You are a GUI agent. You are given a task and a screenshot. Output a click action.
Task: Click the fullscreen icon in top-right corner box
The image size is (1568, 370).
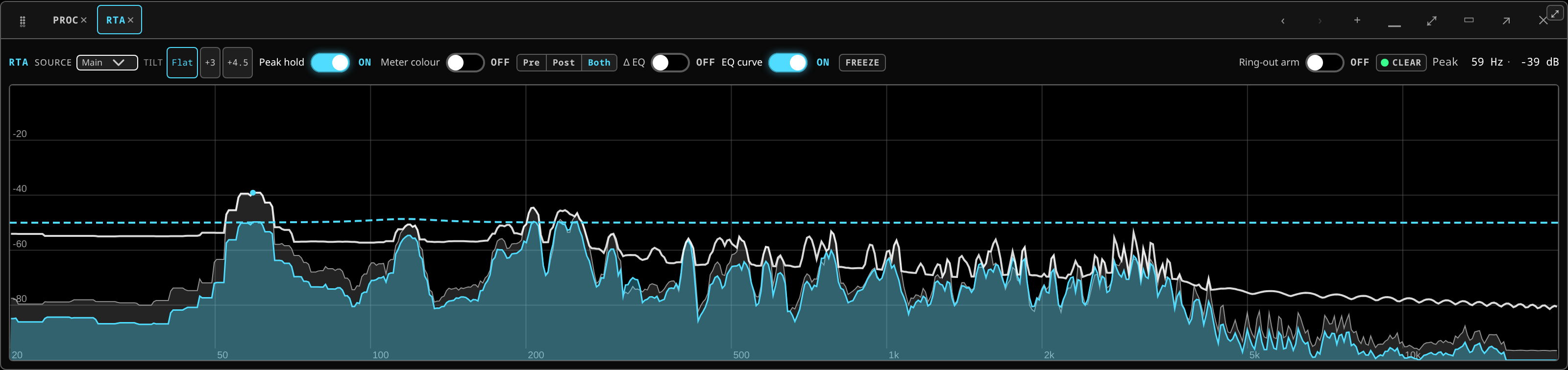1555,13
